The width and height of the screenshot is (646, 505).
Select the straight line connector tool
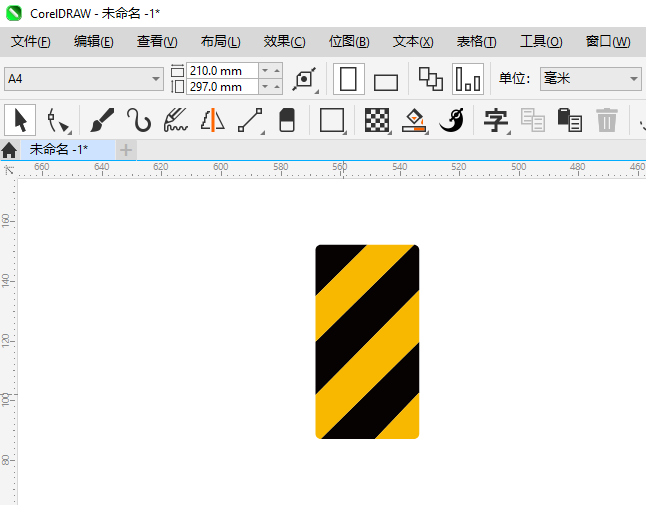[x=250, y=120]
